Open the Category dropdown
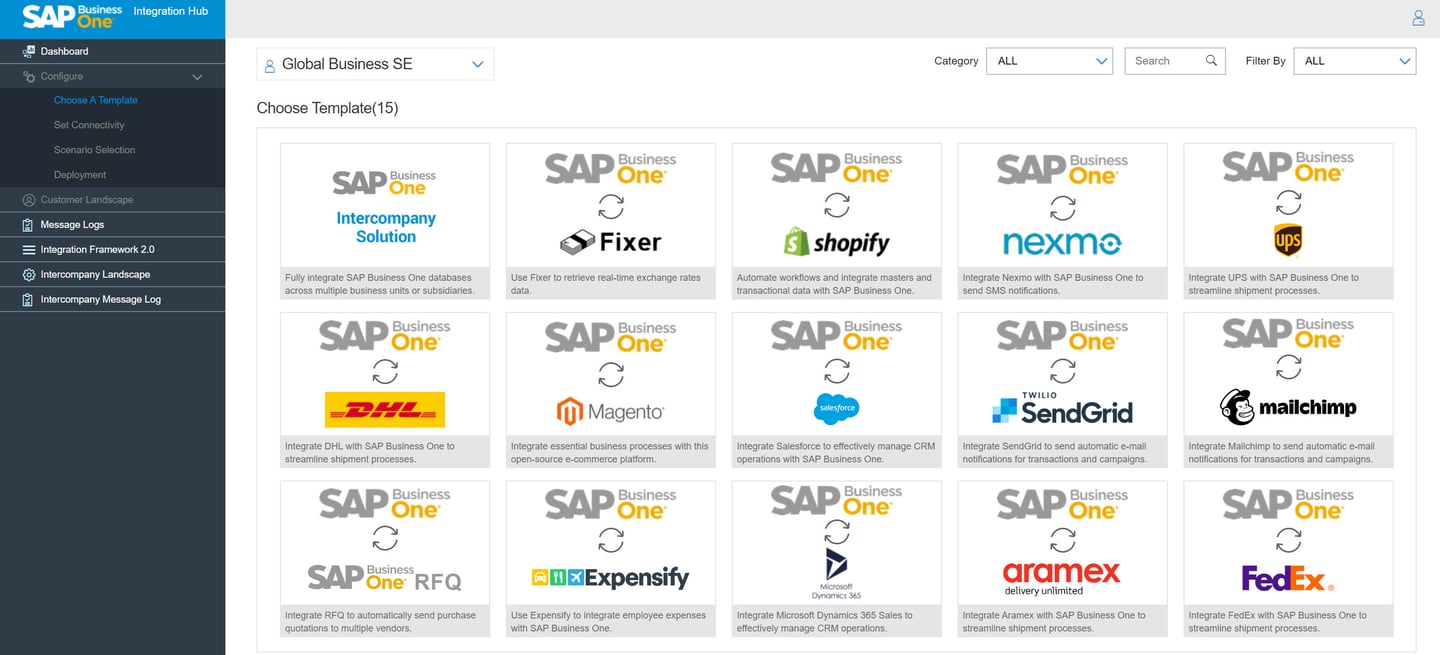This screenshot has height=655, width=1440. [1049, 61]
